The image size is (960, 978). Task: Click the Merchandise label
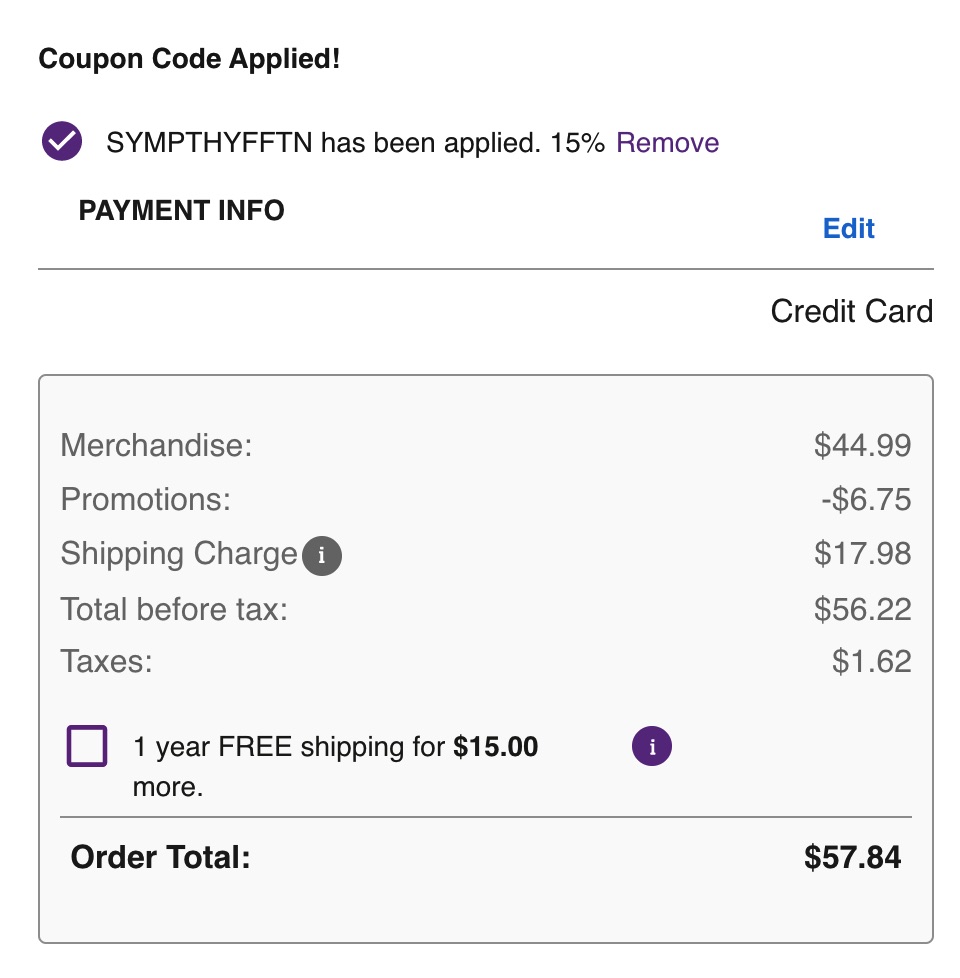click(x=156, y=445)
